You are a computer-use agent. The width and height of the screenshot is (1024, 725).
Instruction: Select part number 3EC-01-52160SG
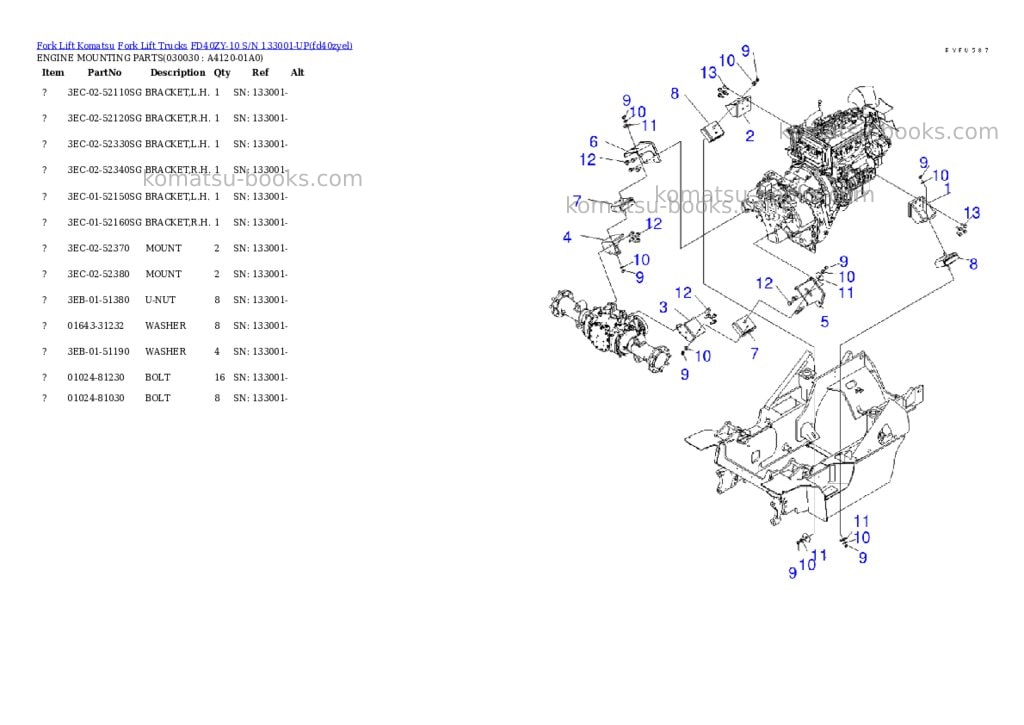pyautogui.click(x=104, y=223)
